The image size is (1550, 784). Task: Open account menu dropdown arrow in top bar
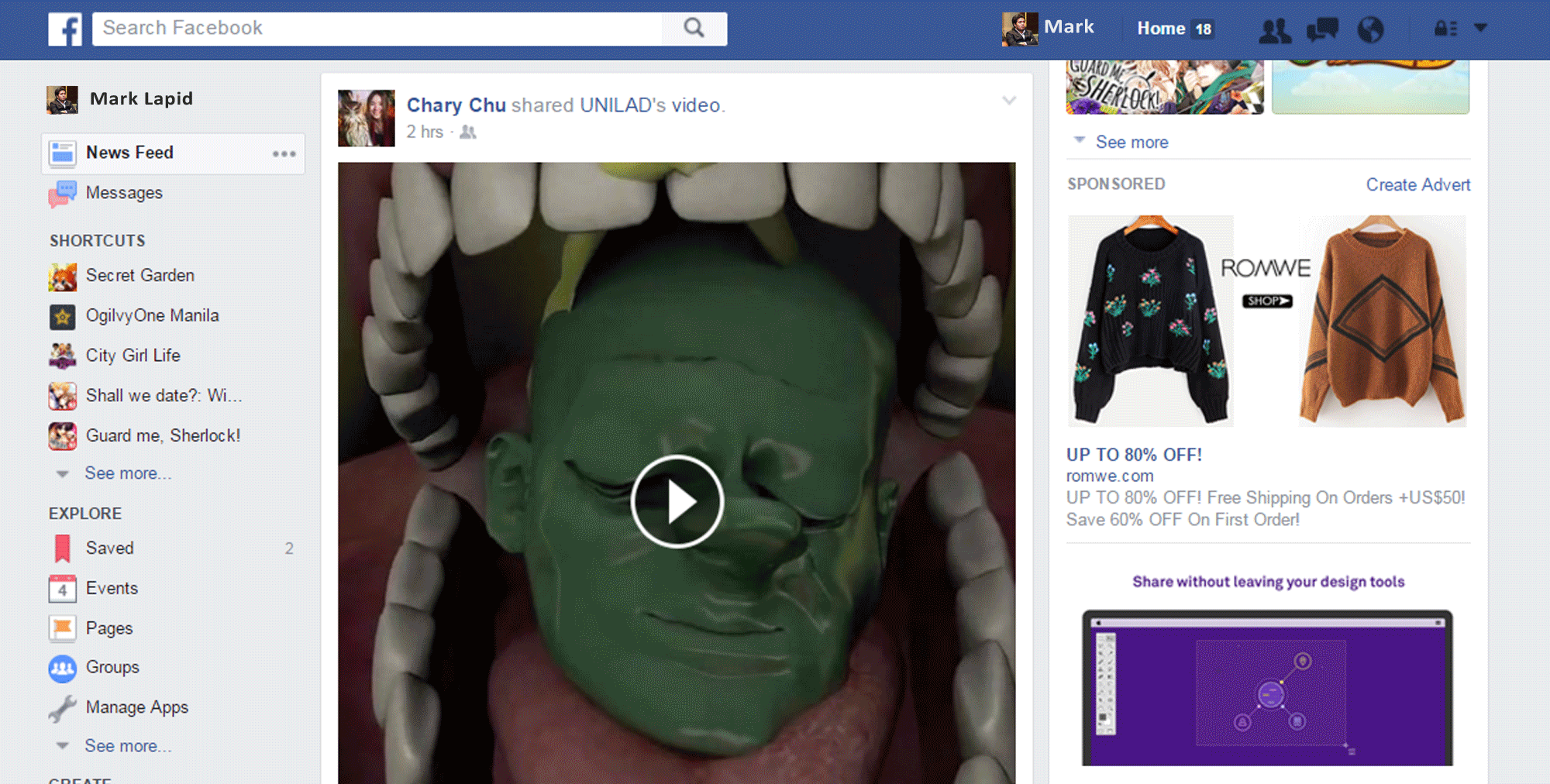click(1480, 28)
